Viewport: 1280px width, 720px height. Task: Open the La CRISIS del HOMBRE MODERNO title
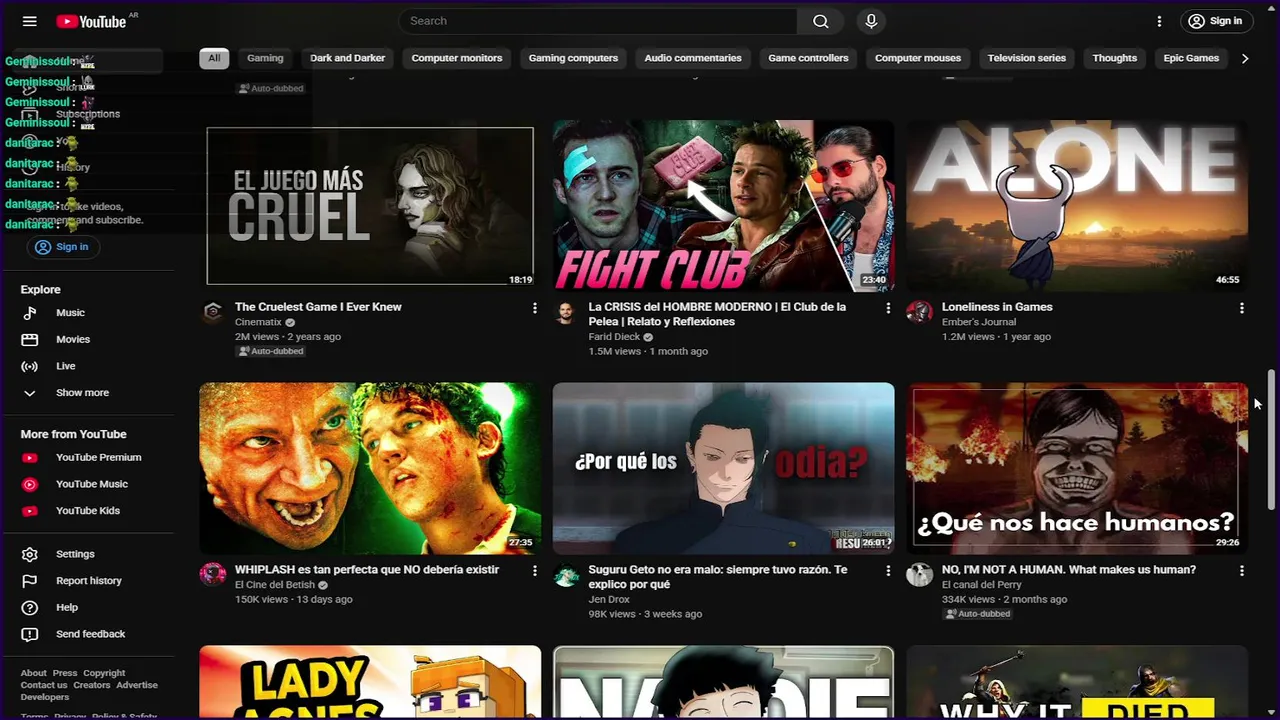[x=717, y=314]
